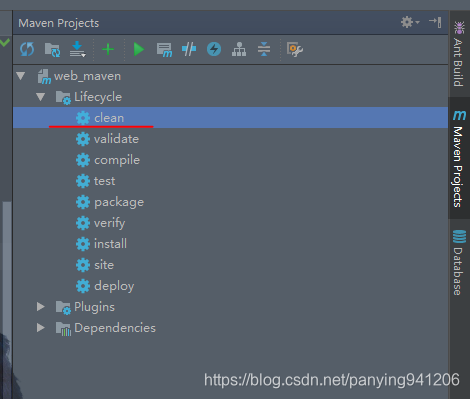Open Maven panel gear options dropdown

coord(410,22)
